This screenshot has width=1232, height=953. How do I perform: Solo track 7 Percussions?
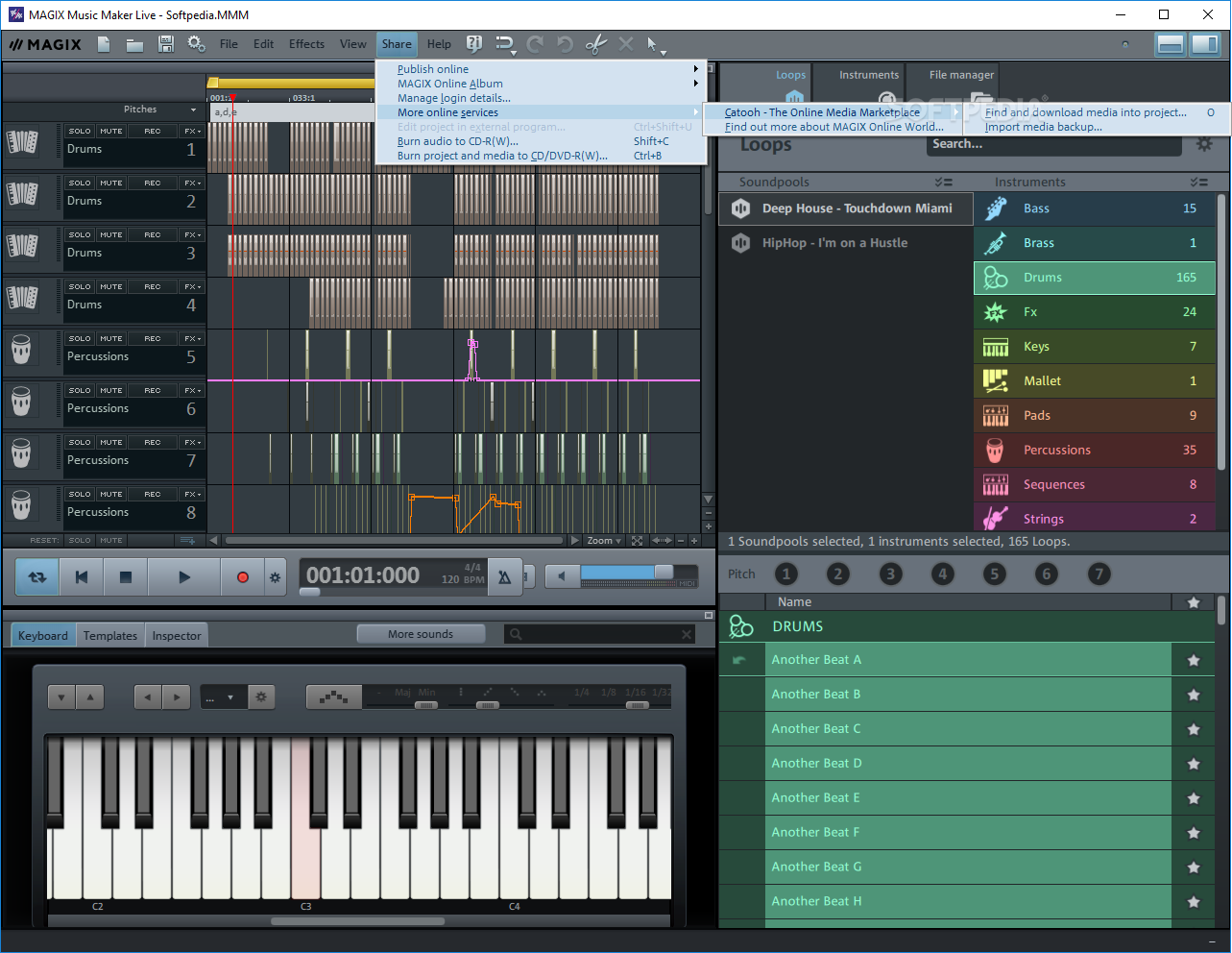[x=80, y=443]
